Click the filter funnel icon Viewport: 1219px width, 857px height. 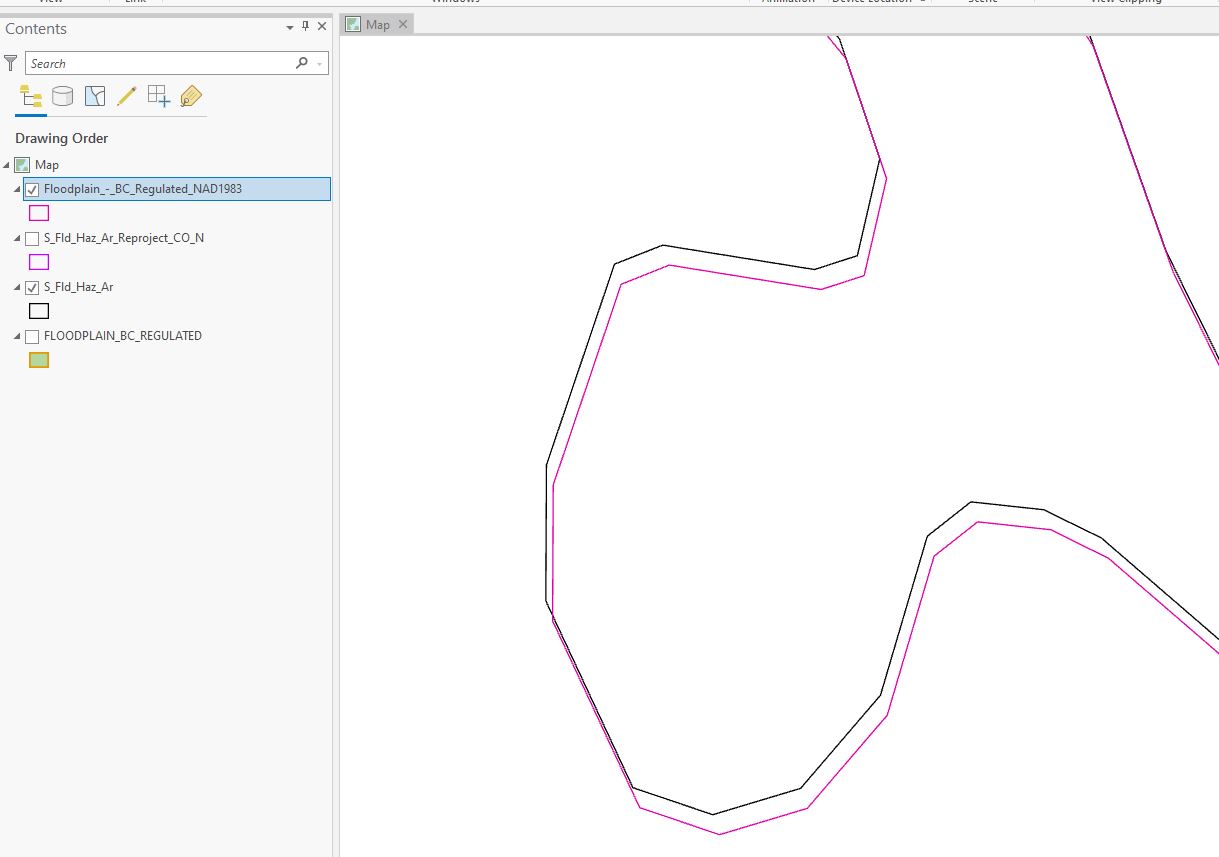tap(11, 63)
